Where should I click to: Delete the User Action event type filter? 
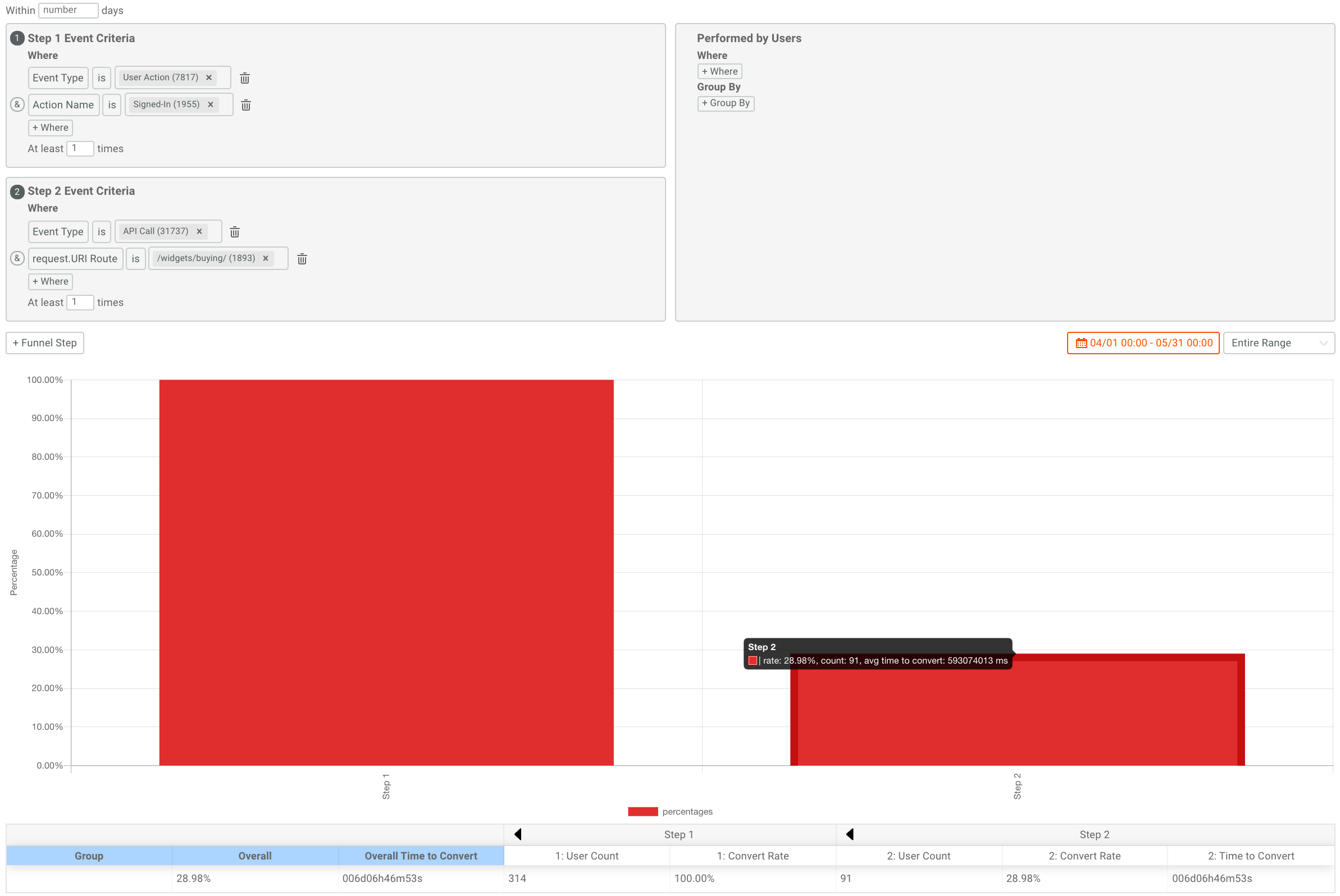point(245,77)
